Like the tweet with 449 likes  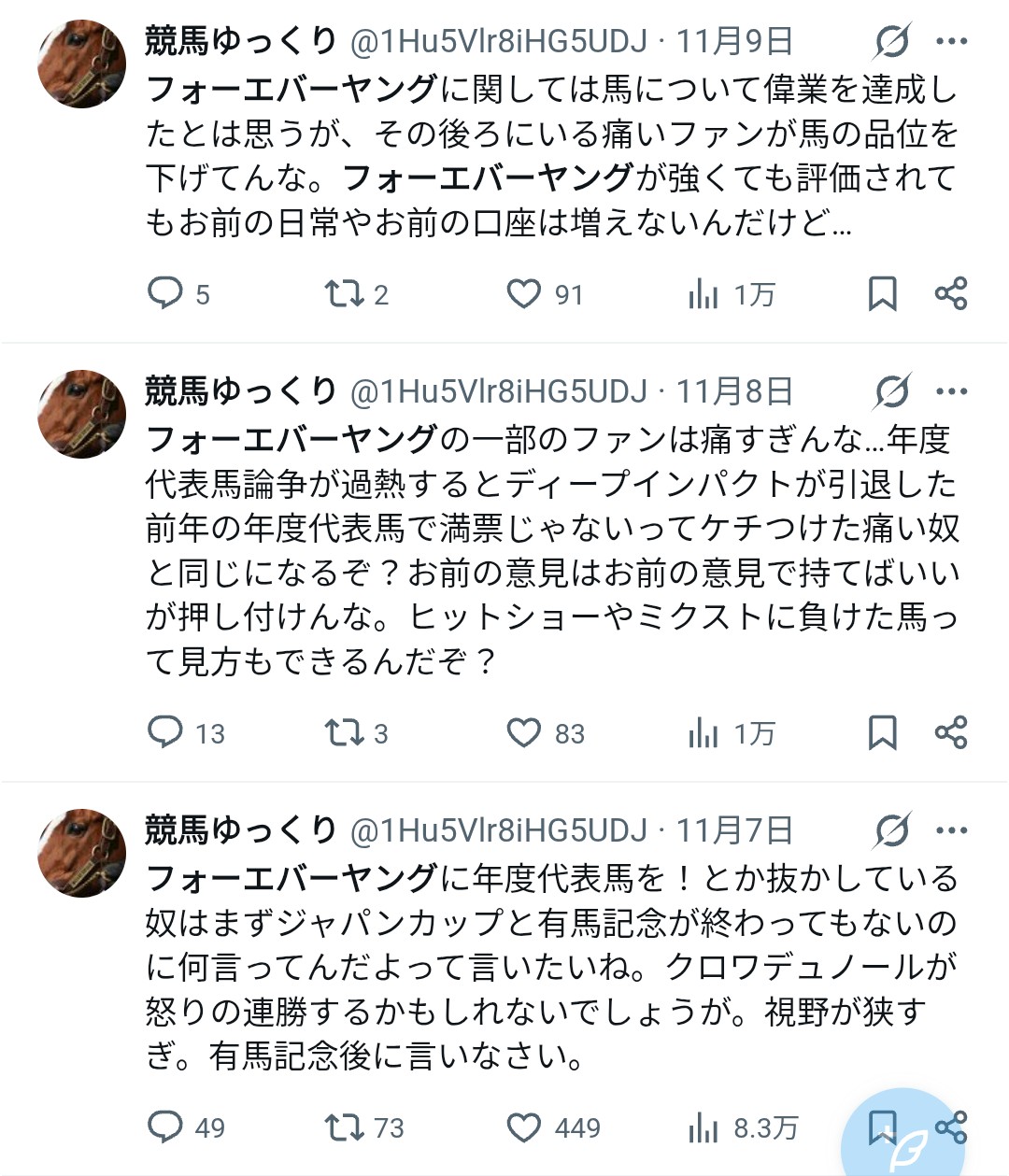tap(524, 1127)
